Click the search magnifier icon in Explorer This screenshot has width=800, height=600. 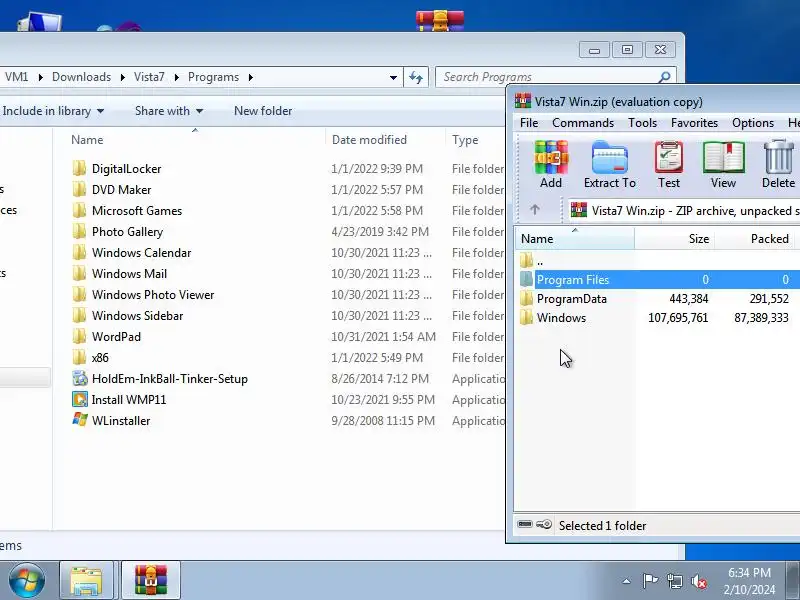pyautogui.click(x=664, y=77)
